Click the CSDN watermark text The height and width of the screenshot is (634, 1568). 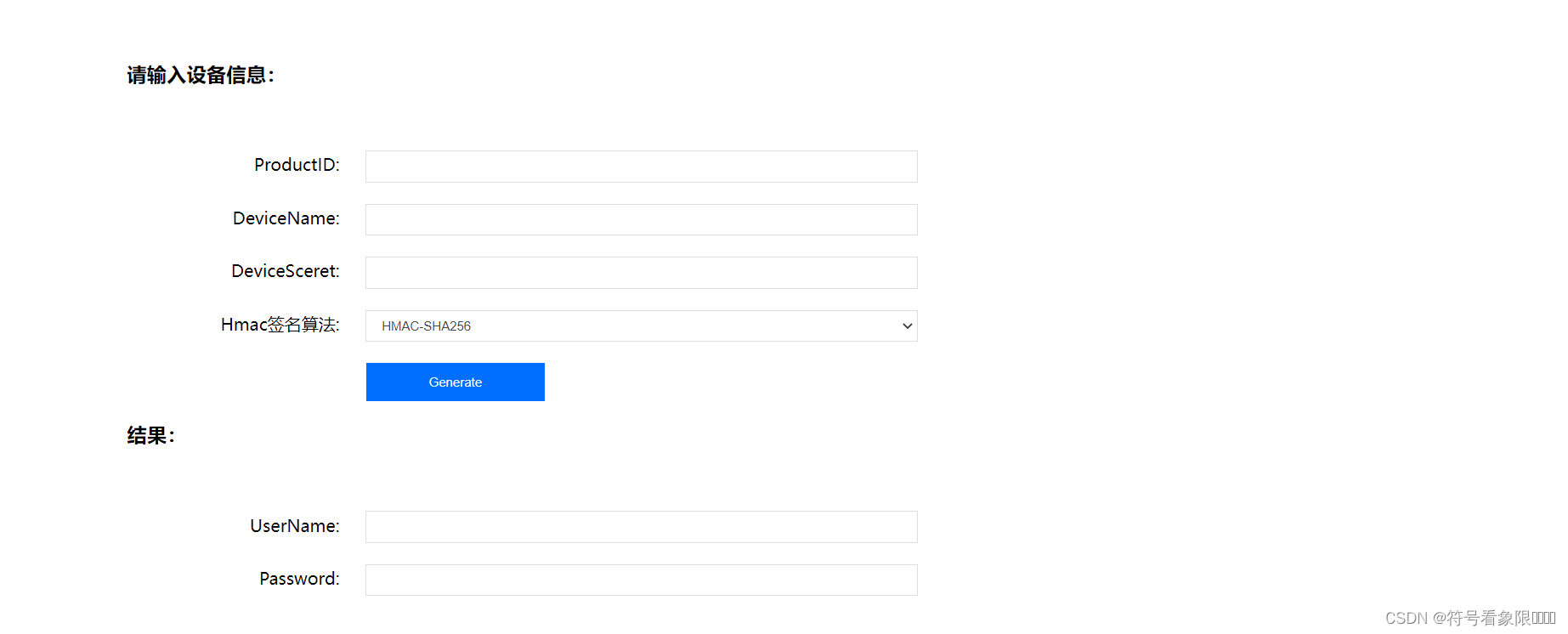click(1407, 619)
